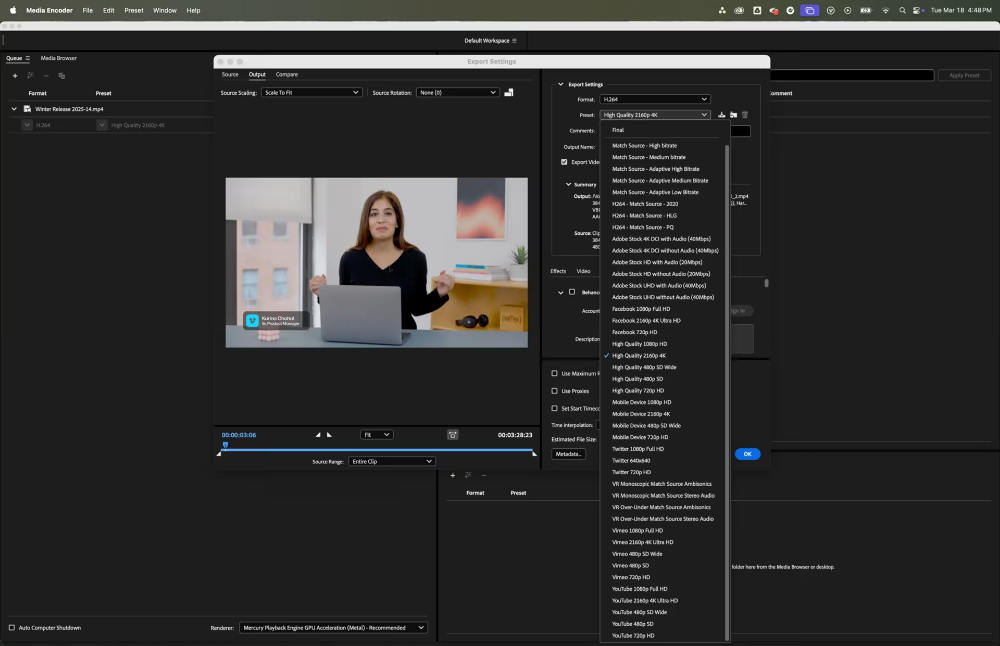Viewport: 1000px width, 646px height.
Task: Click the blue playhead on preview timeline
Action: (x=225, y=445)
